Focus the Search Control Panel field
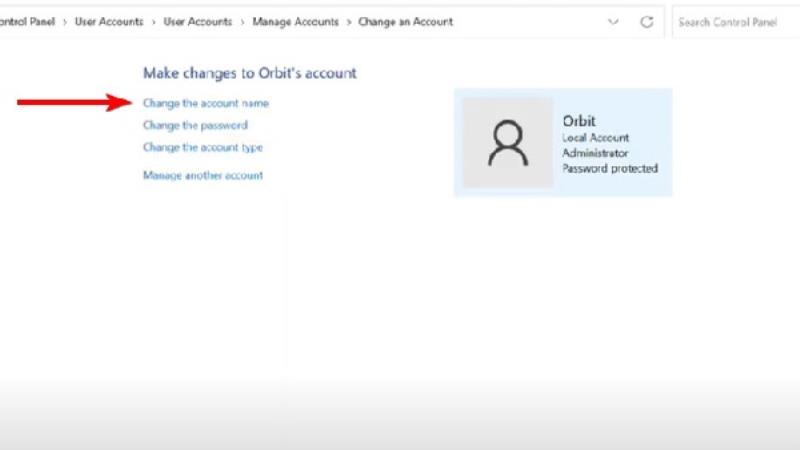This screenshot has width=800, height=450. pos(736,22)
